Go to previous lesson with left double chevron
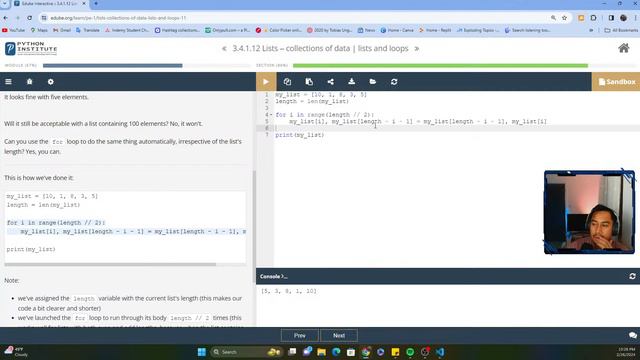This screenshot has width=640, height=360. click(x=224, y=49)
